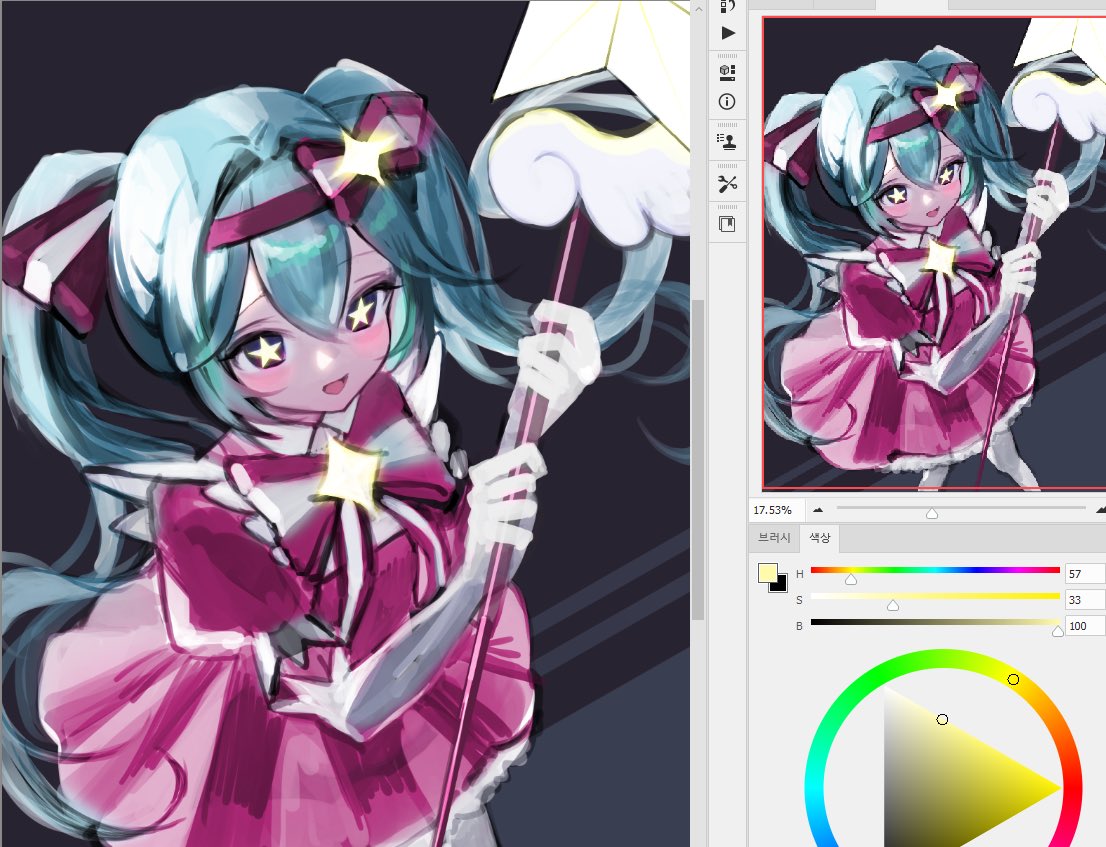
Task: Open the Clone Source stamp icon
Action: click(x=727, y=141)
